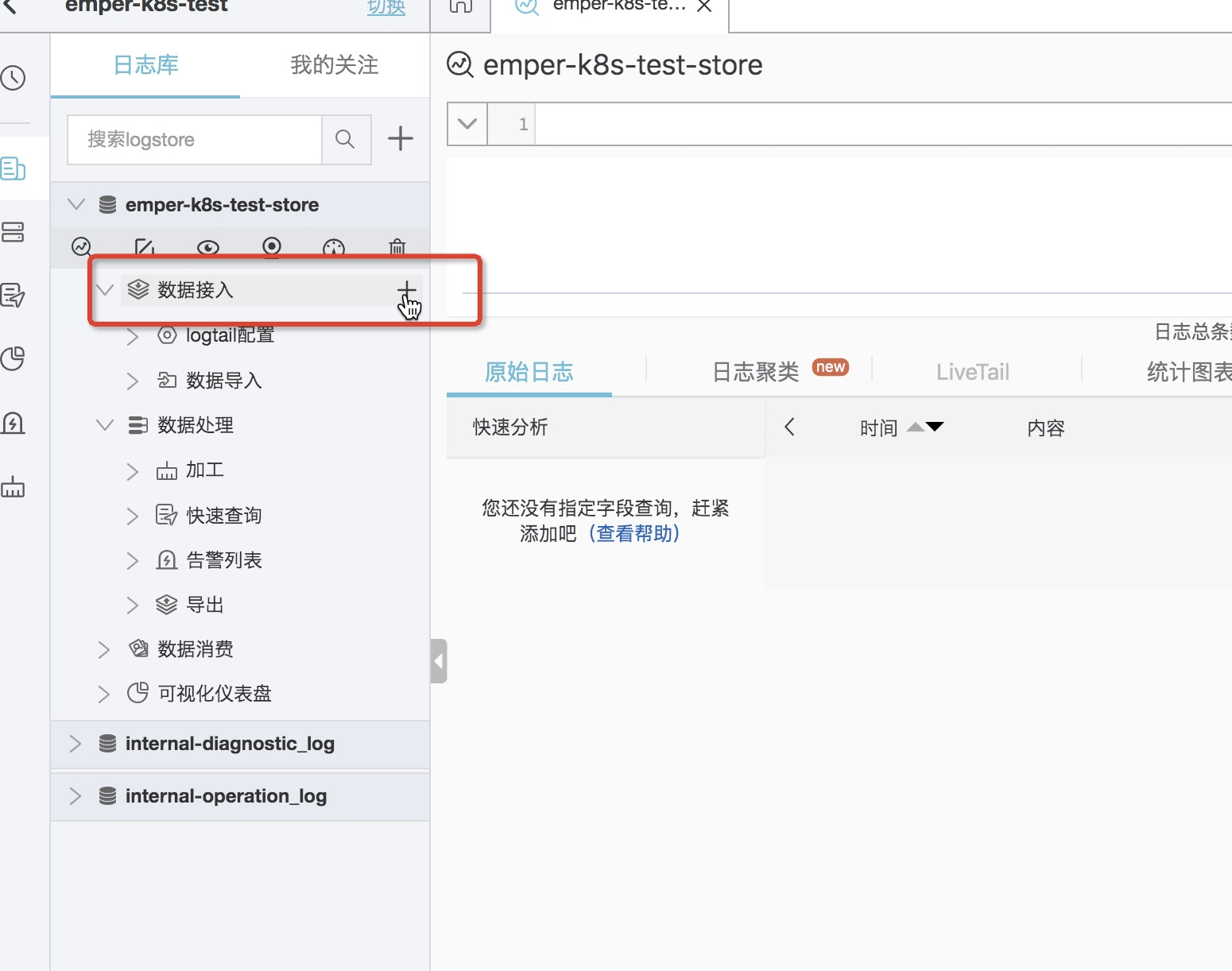
Task: Click the plus icon beside 数据接入
Action: (x=406, y=290)
